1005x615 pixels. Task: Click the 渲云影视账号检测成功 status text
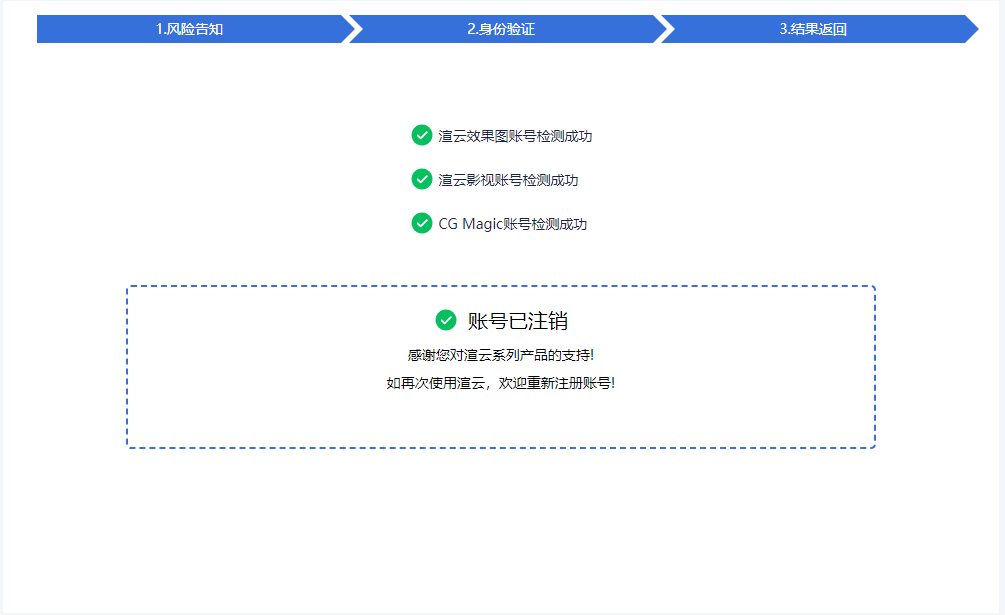pos(508,180)
